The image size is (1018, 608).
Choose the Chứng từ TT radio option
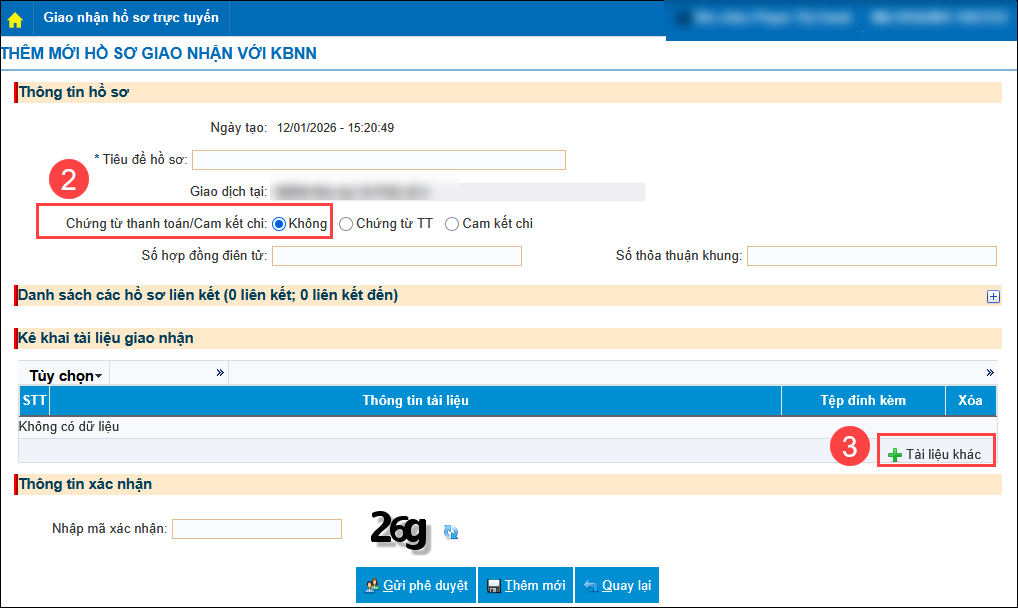(346, 224)
